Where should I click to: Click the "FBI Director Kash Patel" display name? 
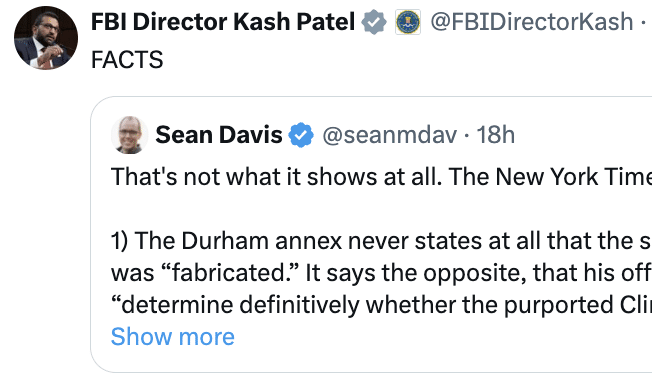click(223, 22)
